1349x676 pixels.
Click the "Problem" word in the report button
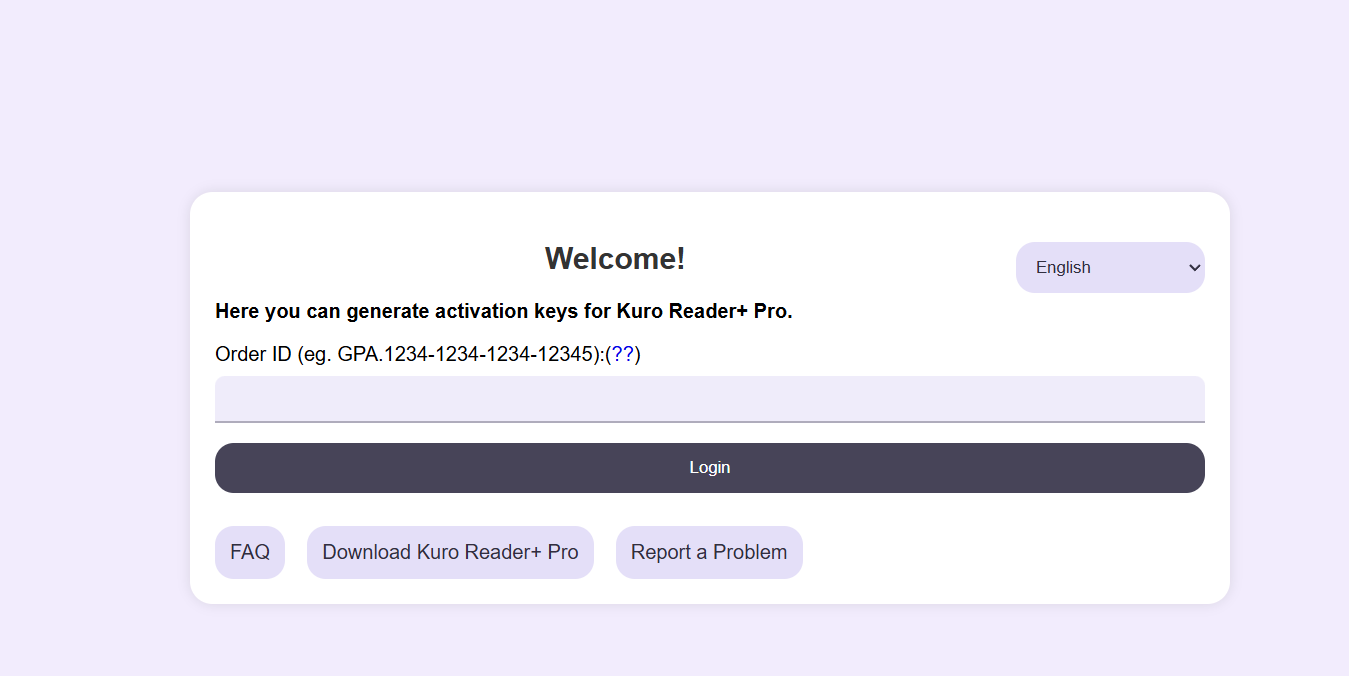click(x=750, y=552)
